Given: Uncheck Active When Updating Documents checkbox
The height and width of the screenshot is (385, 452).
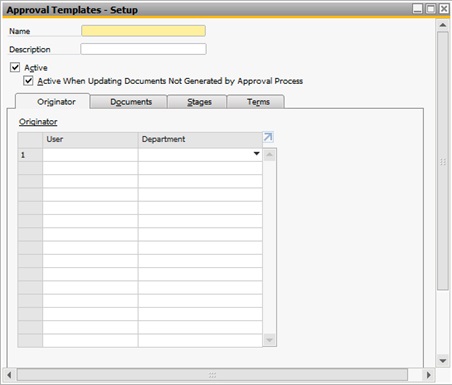Looking at the screenshot, I should [28, 81].
